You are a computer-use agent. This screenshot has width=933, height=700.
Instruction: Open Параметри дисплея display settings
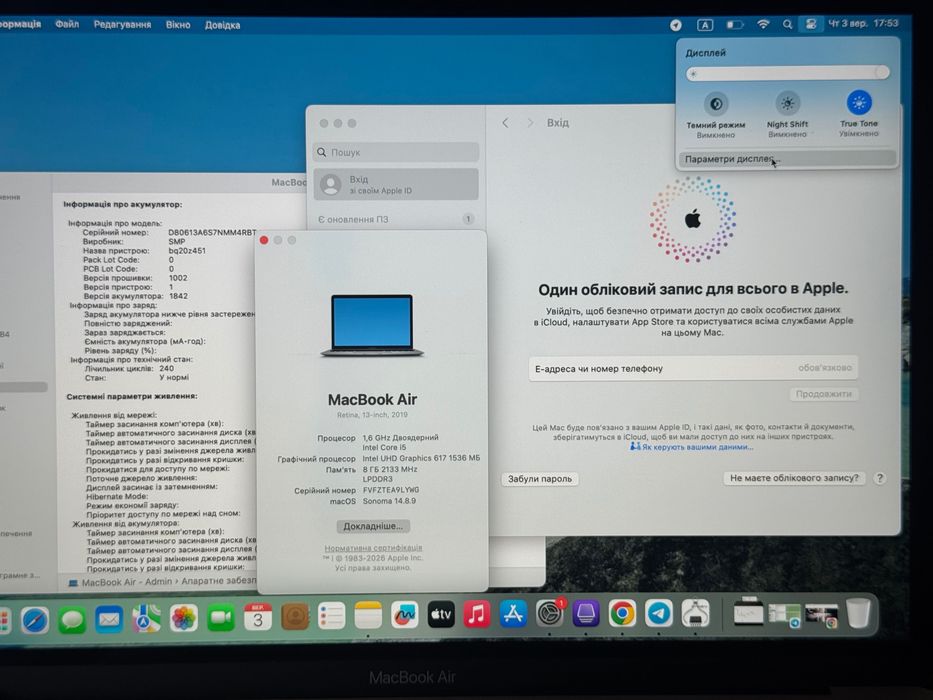tap(787, 159)
